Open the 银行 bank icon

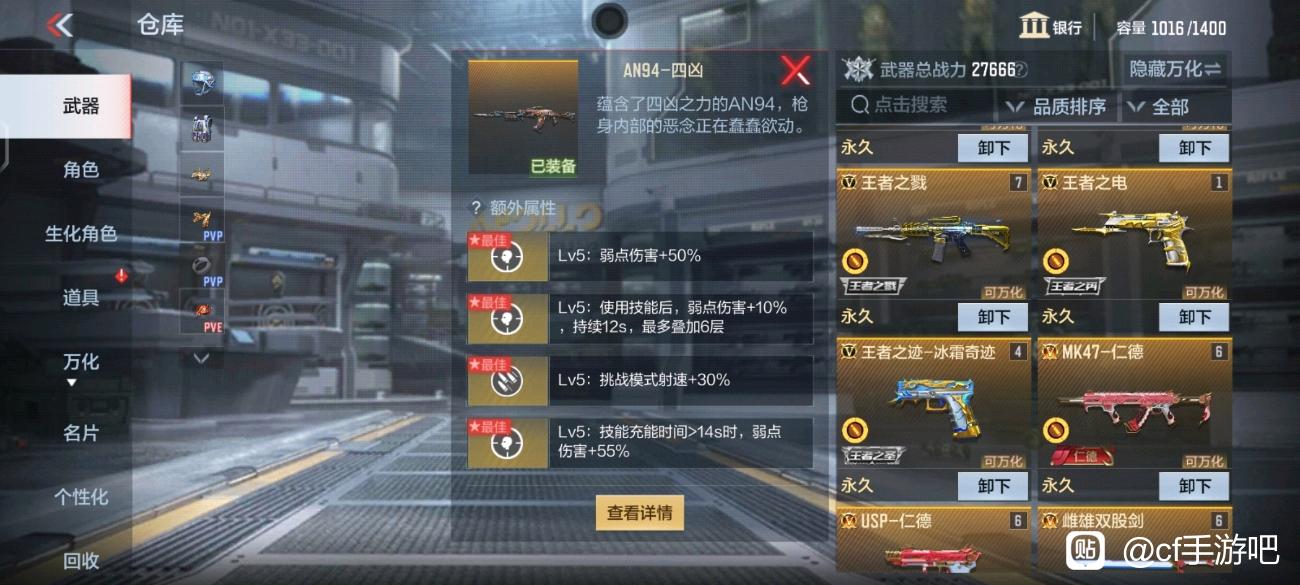point(1034,25)
